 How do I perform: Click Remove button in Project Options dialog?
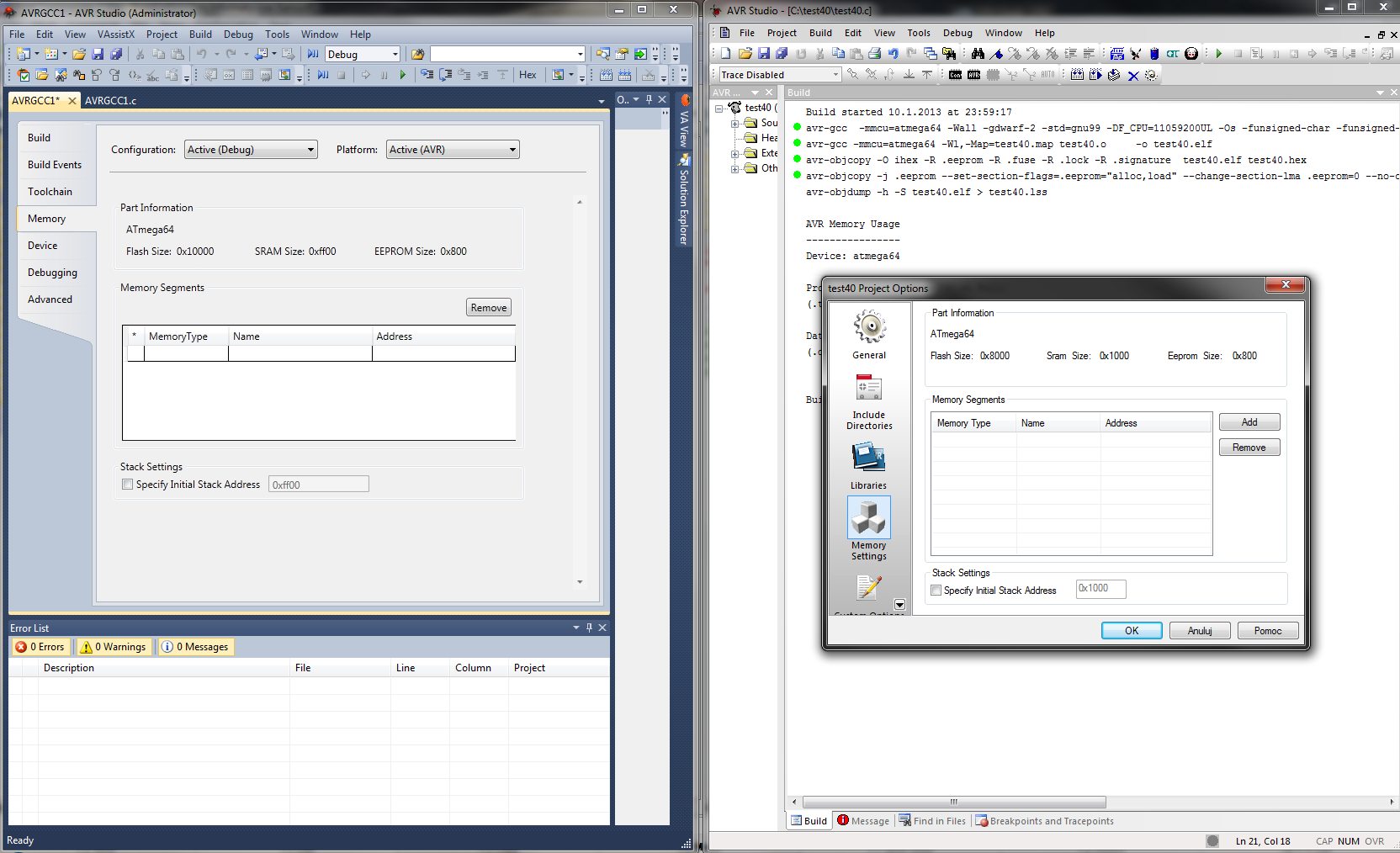pos(1249,448)
